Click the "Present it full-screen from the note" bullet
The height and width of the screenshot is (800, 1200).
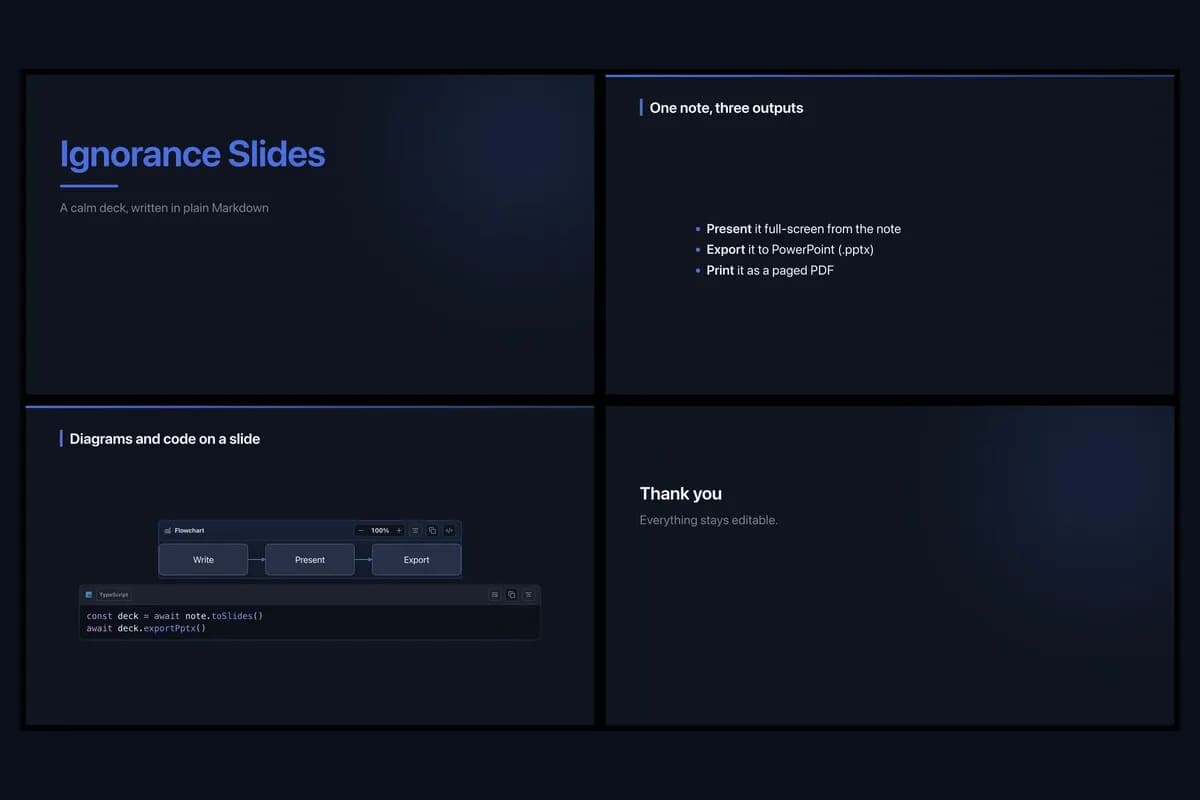[x=803, y=229]
